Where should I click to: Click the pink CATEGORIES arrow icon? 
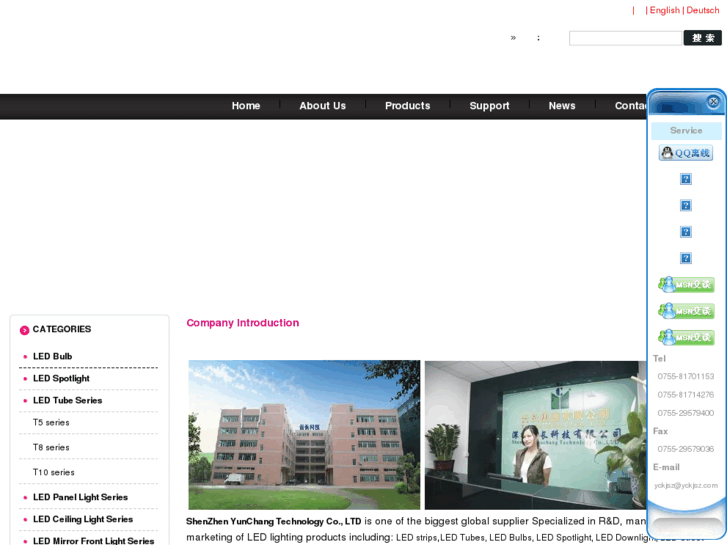point(24,330)
